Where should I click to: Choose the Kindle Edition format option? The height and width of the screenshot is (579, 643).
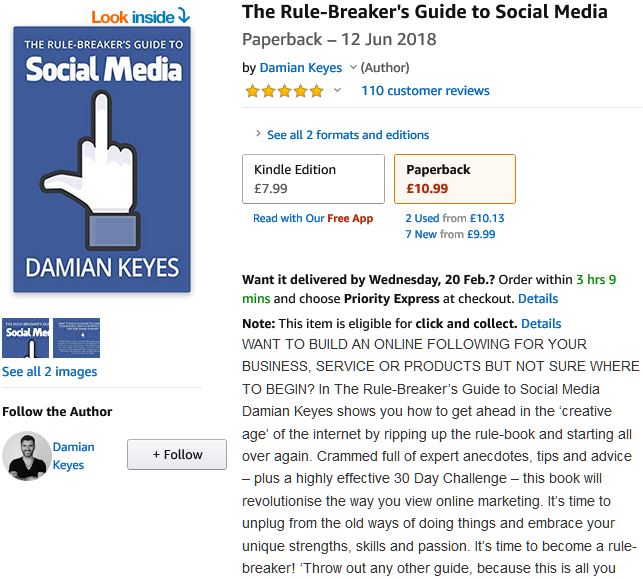point(313,178)
